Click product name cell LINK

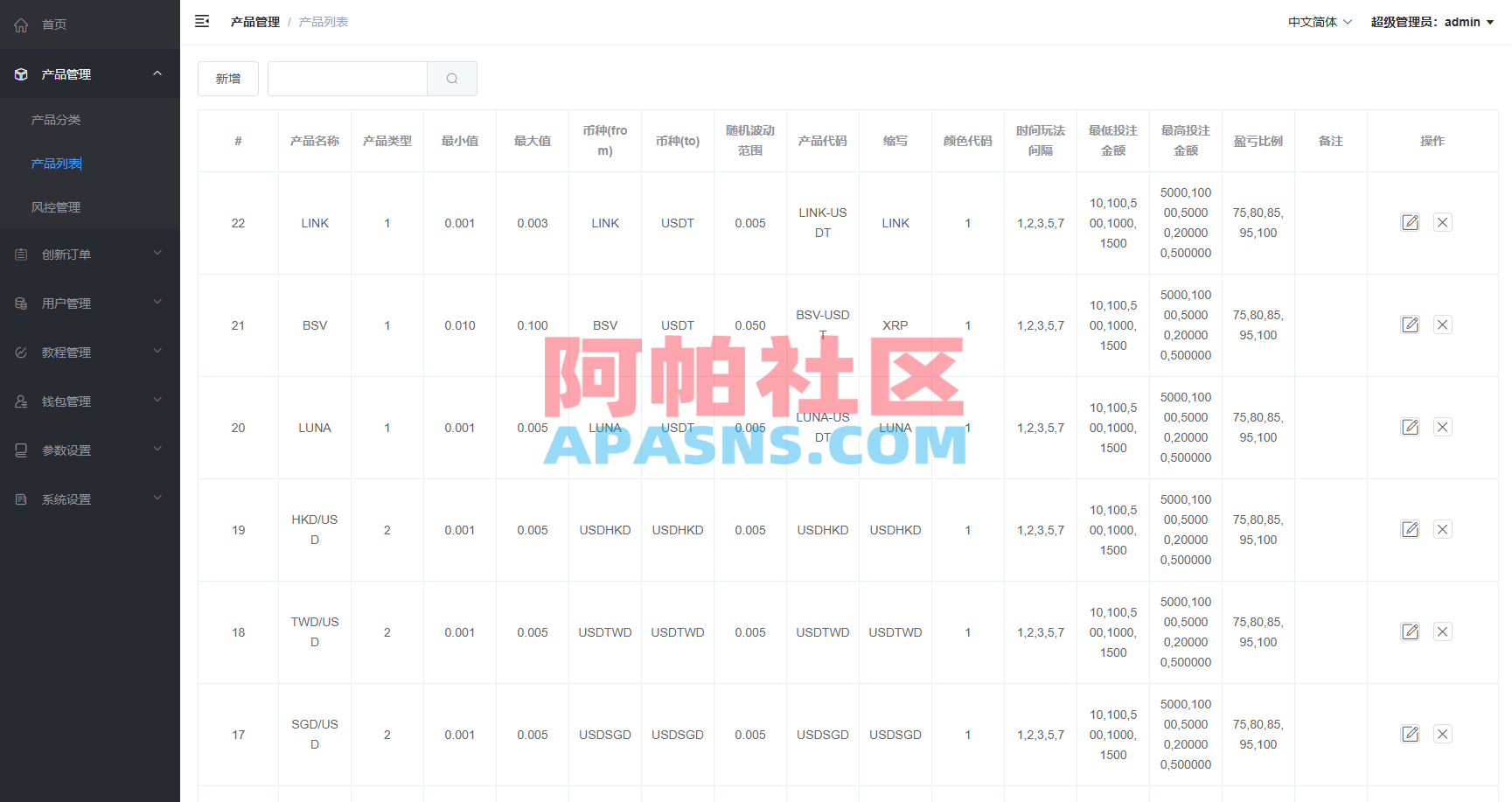pos(315,223)
